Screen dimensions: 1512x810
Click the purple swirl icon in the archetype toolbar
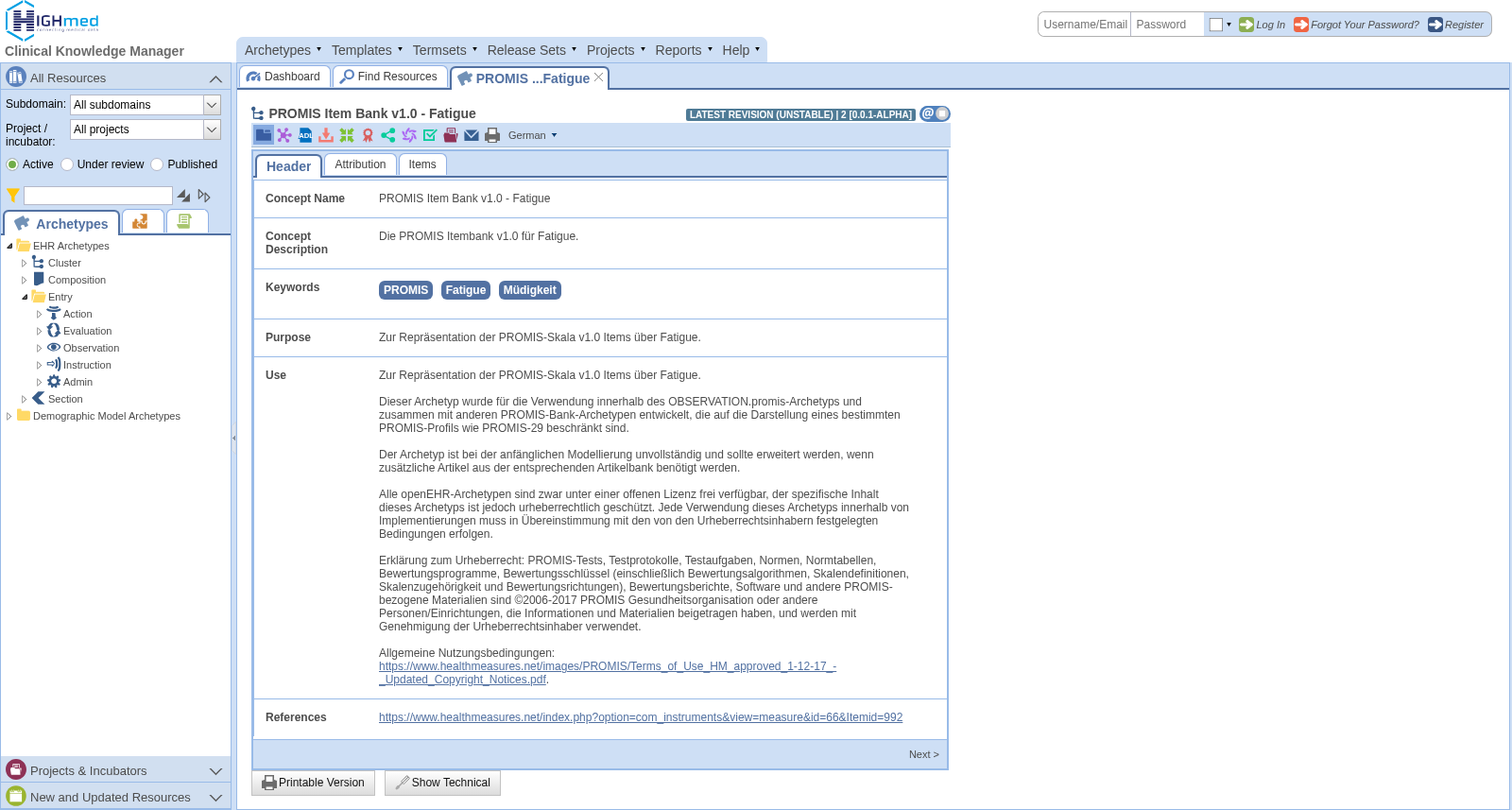coord(409,135)
